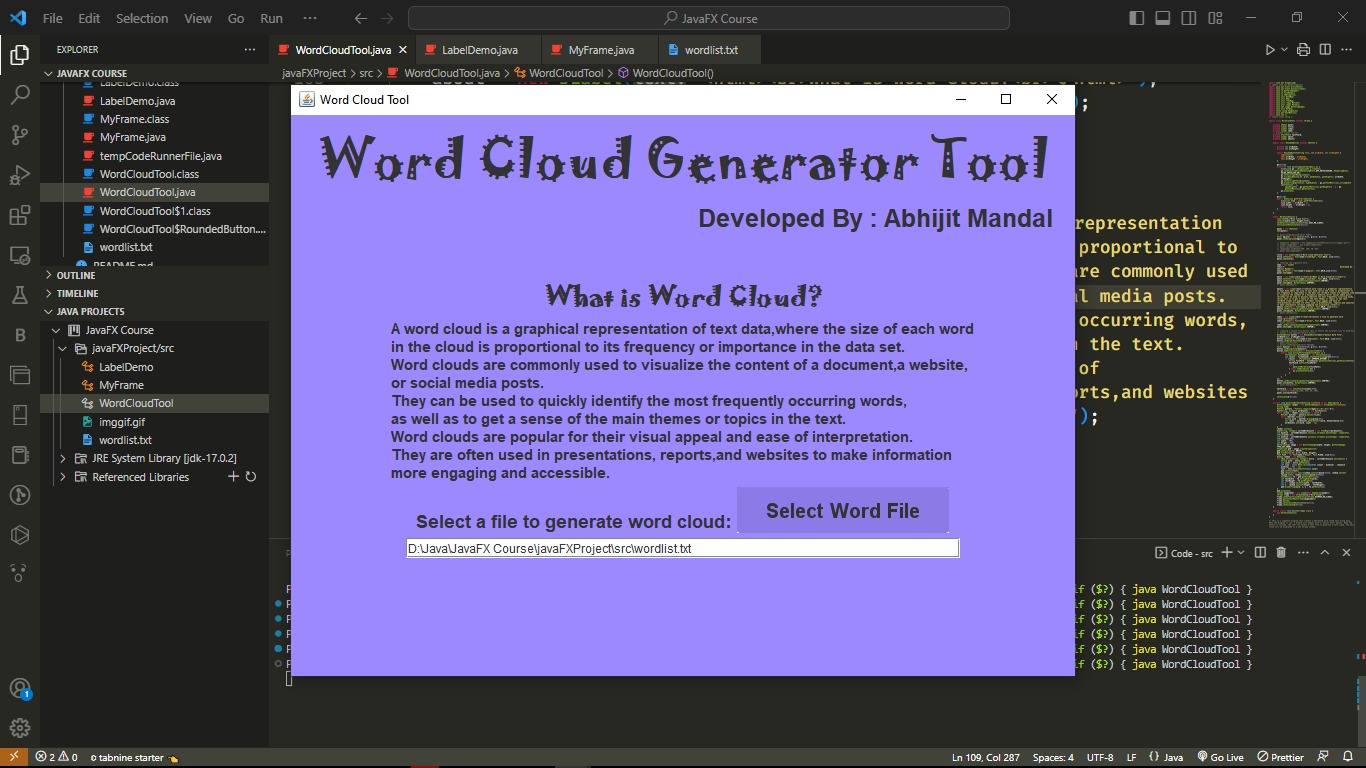Maximize the terminal panel with the up chevron
Screen dimensions: 1366x768
coord(1325,552)
